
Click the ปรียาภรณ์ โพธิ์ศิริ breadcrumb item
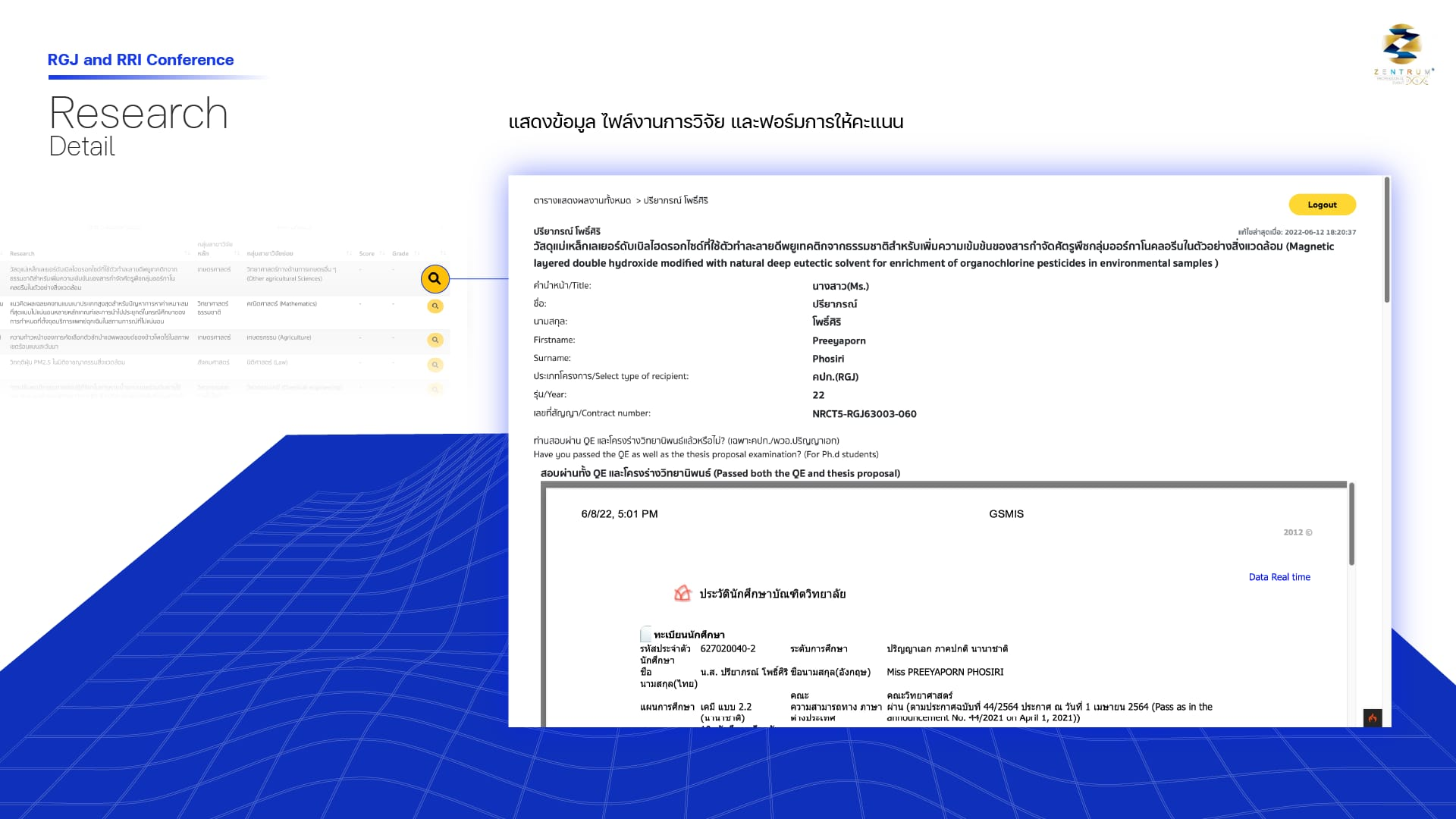tap(676, 201)
